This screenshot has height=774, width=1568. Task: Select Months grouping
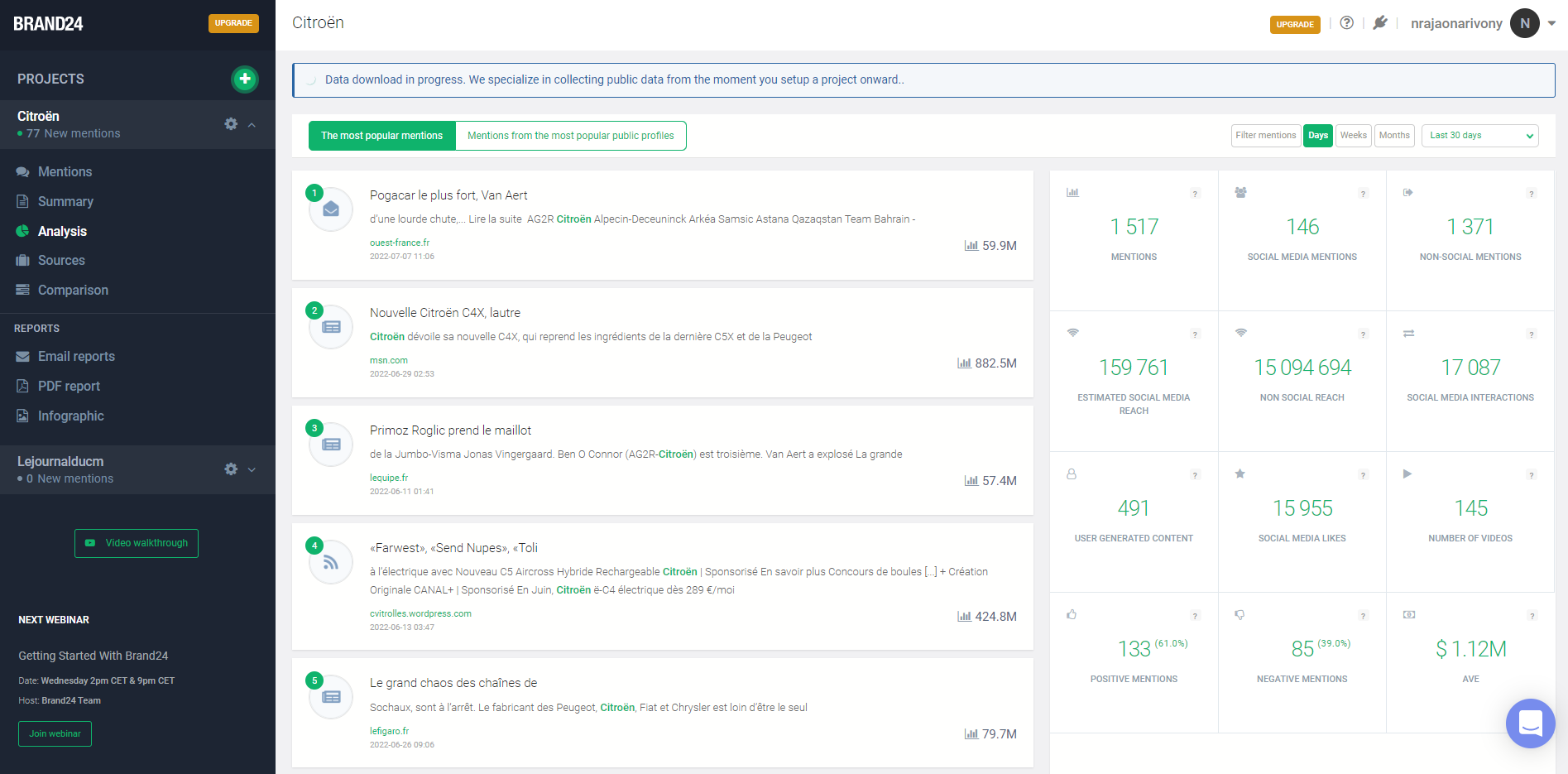(x=1394, y=136)
